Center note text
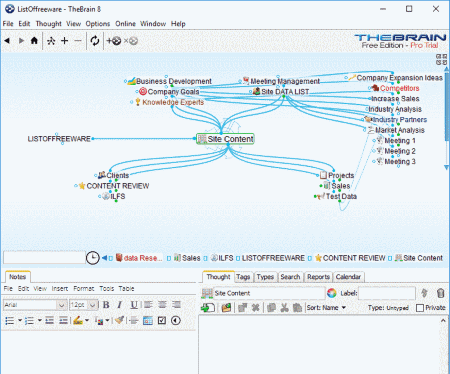The image size is (450, 374). [162, 304]
